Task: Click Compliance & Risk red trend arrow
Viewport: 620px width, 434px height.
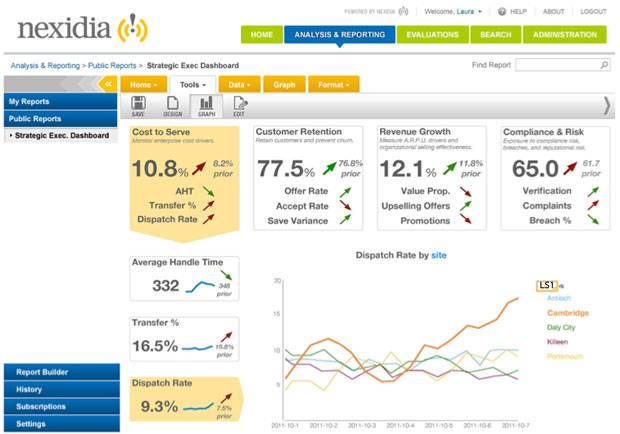Action: [x=570, y=168]
